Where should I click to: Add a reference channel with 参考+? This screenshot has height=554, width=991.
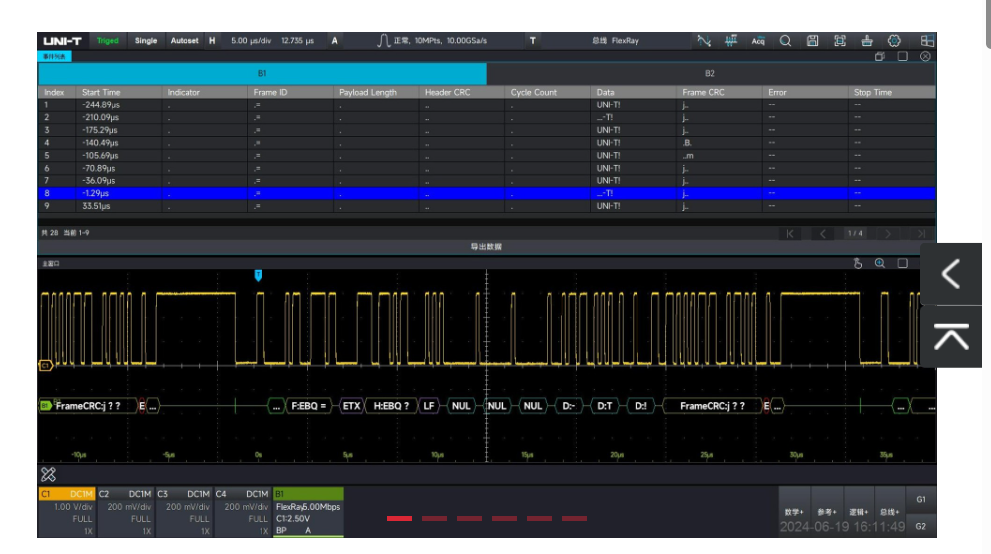coord(827,512)
